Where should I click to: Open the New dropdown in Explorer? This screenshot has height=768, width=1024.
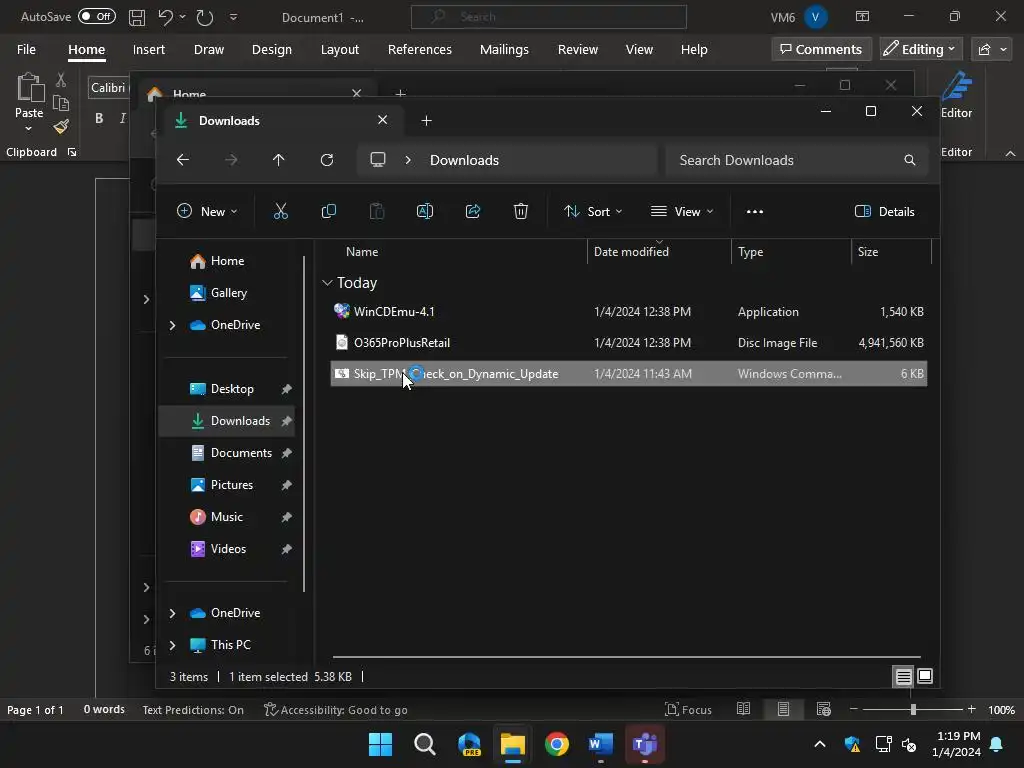tap(207, 212)
